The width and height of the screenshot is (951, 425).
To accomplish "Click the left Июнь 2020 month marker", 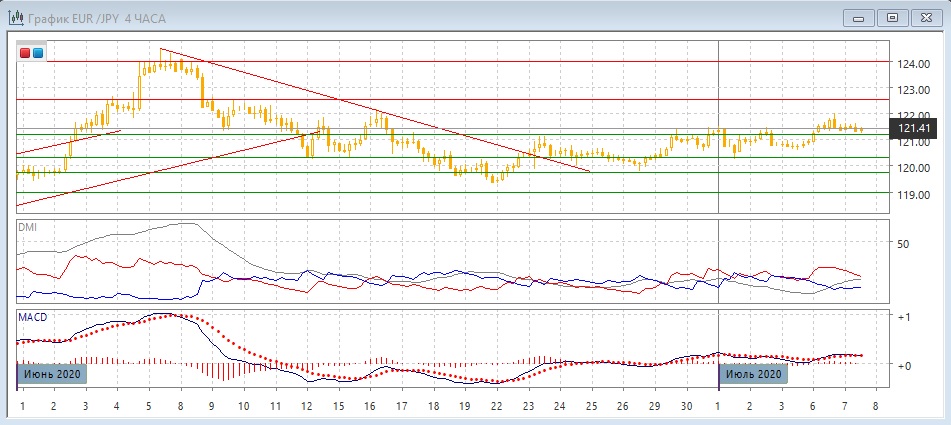I will (52, 374).
